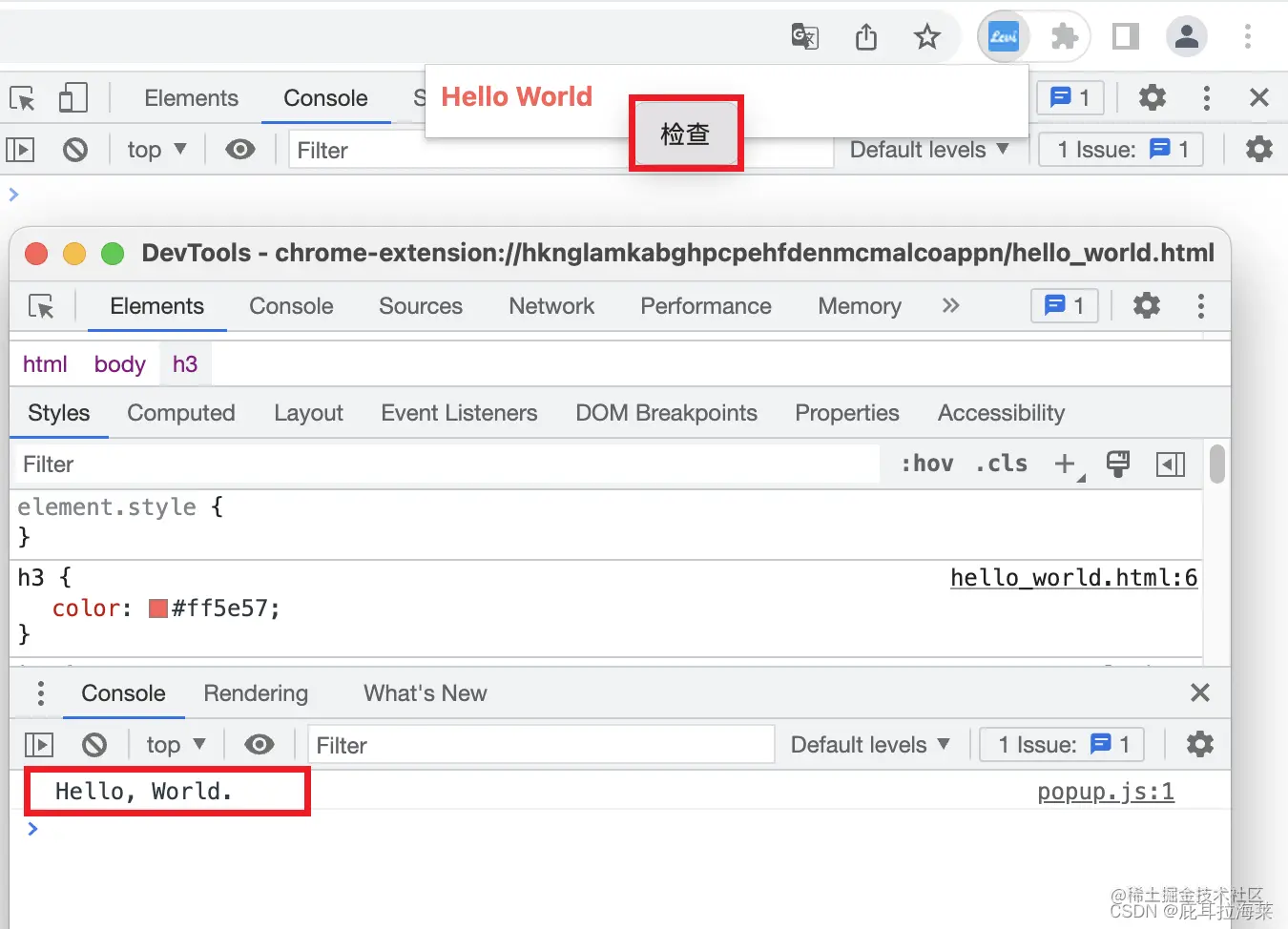Open popup.js:1 source link
This screenshot has height=929, width=1288.
click(x=1106, y=792)
